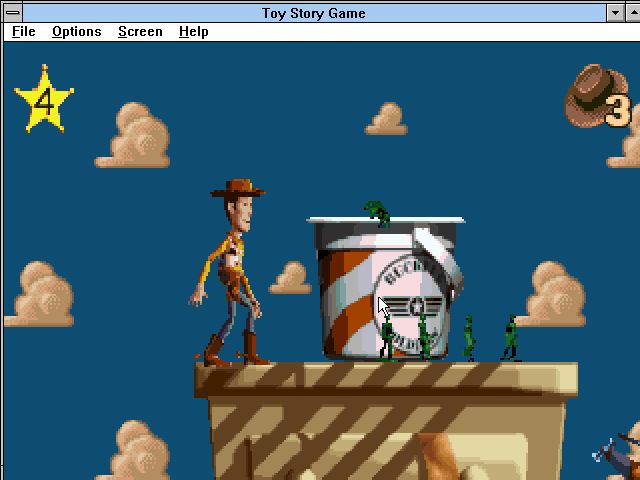Click the rightmost green army soldier

(510, 338)
